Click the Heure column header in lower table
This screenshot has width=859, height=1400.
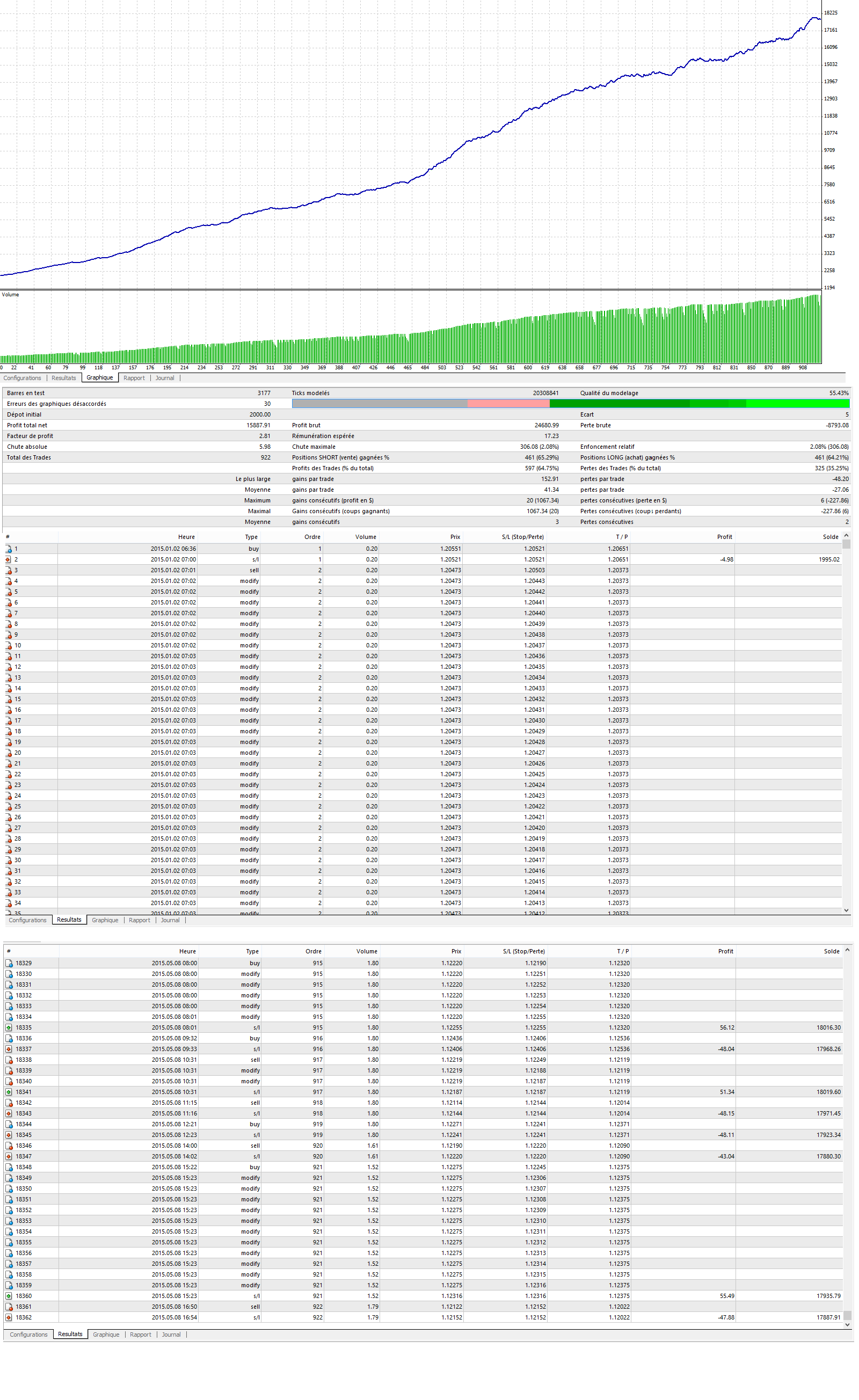coord(187,951)
